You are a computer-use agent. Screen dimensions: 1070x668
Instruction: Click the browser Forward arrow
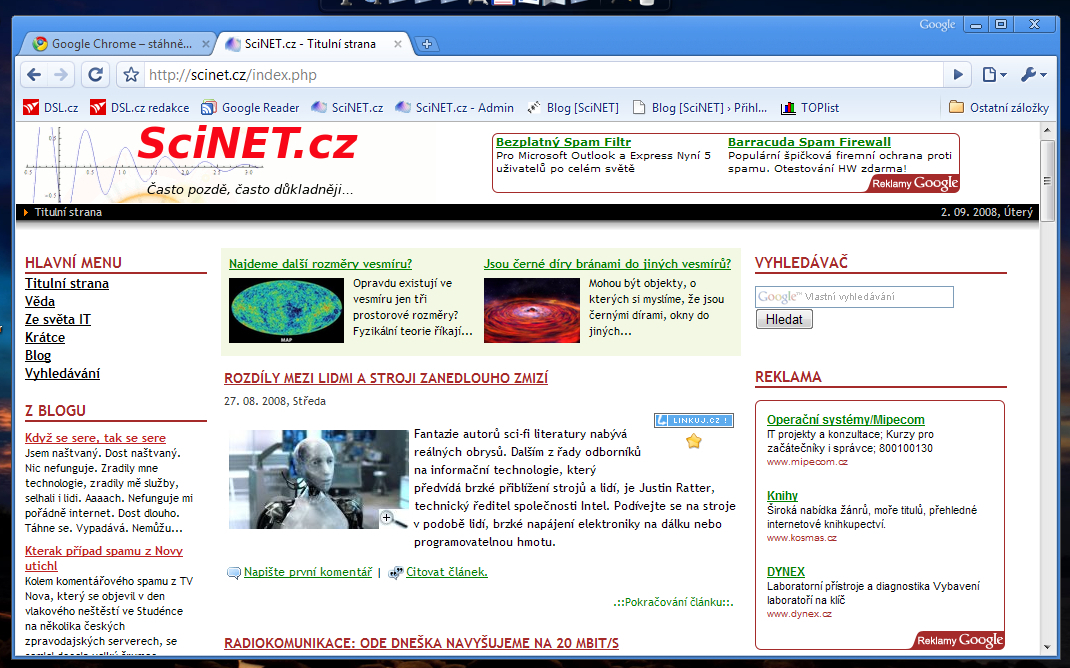[61, 74]
